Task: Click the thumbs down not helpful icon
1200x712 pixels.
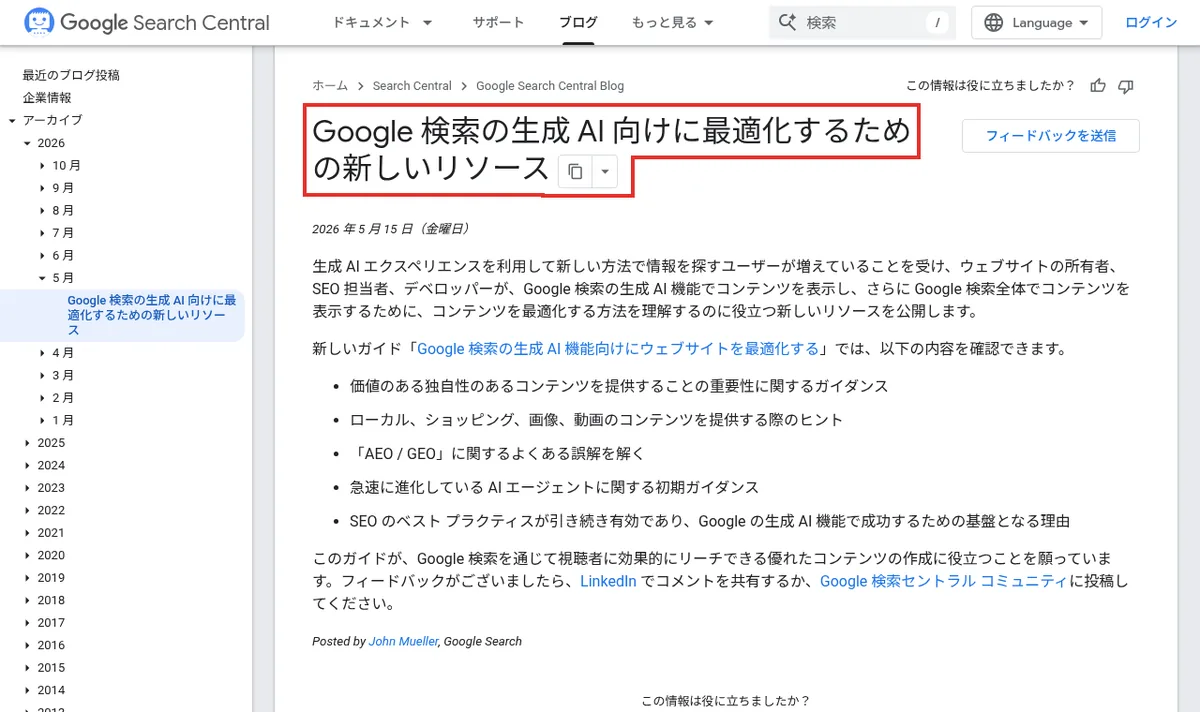Action: click(x=1126, y=86)
